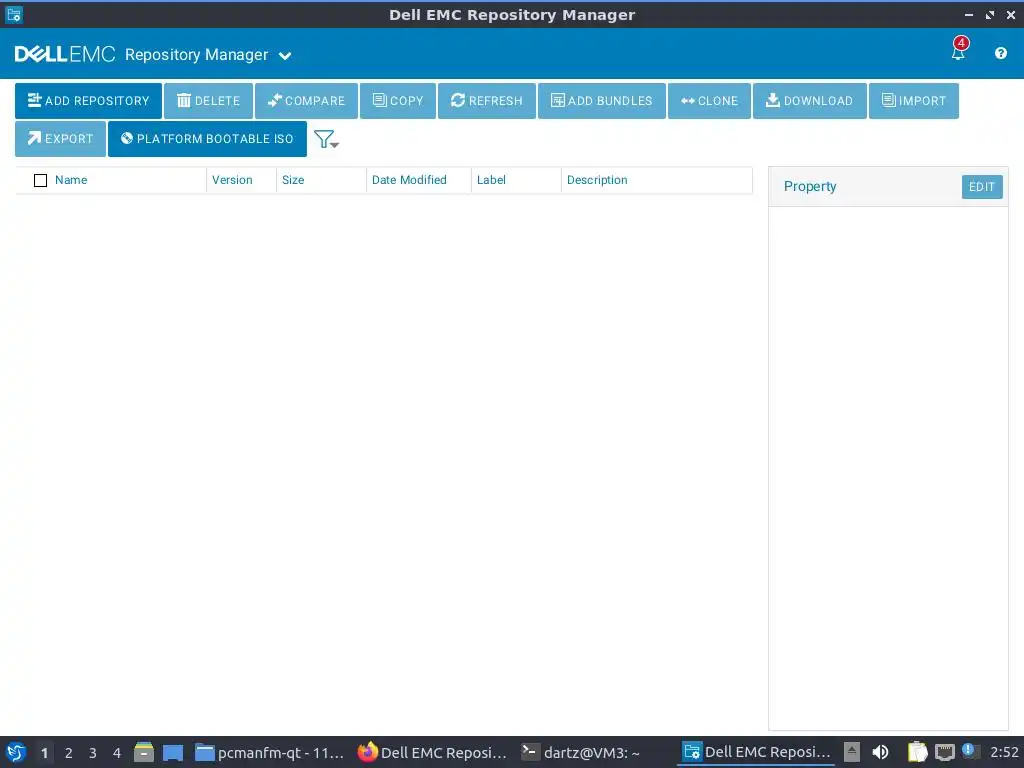This screenshot has width=1024, height=768.
Task: Open the file manager launcher in taskbar
Action: pyautogui.click(x=144, y=752)
